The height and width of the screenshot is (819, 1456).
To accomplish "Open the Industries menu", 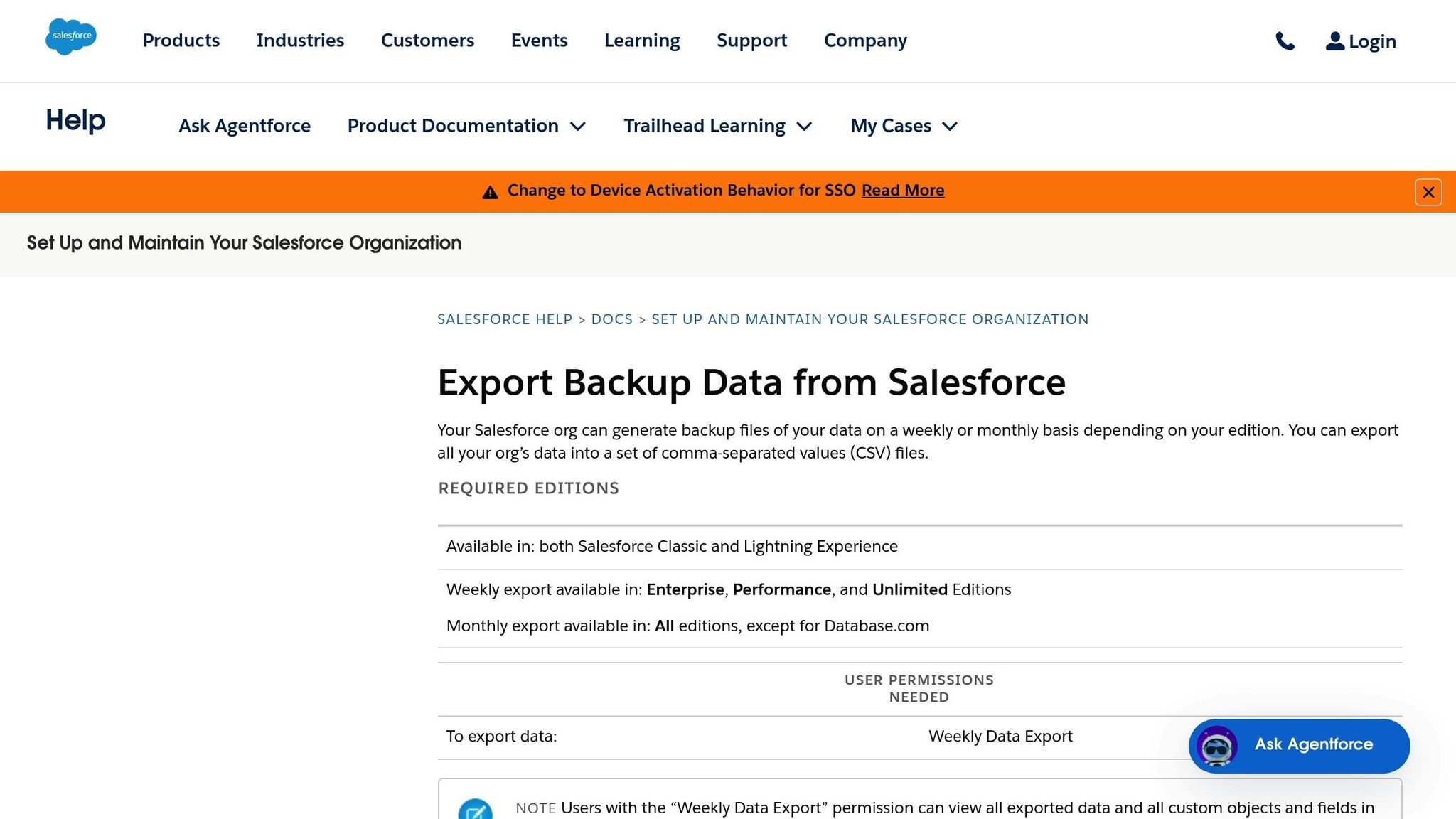I will point(300,41).
